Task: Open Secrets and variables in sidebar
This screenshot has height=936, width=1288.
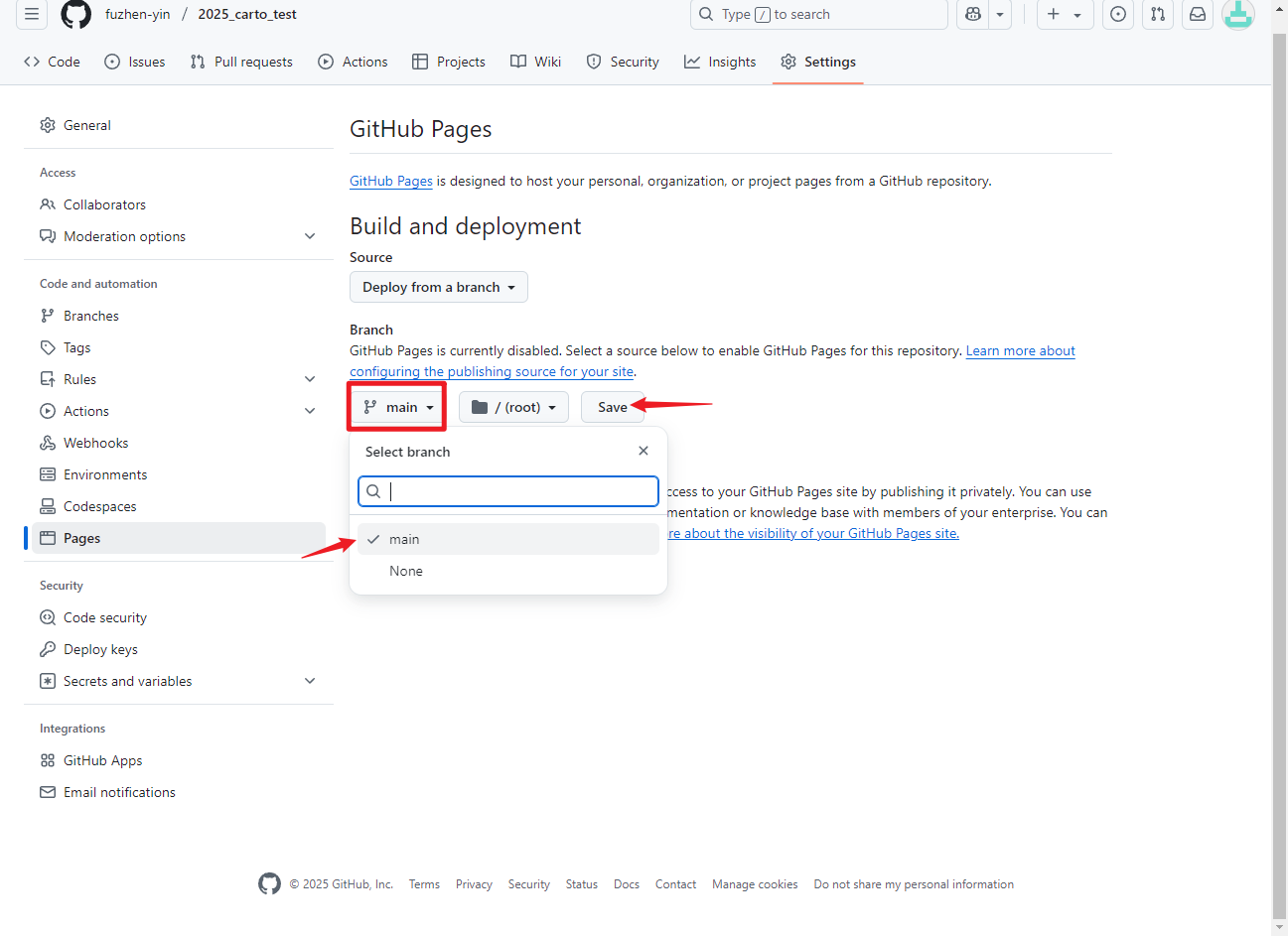Action: (x=179, y=681)
